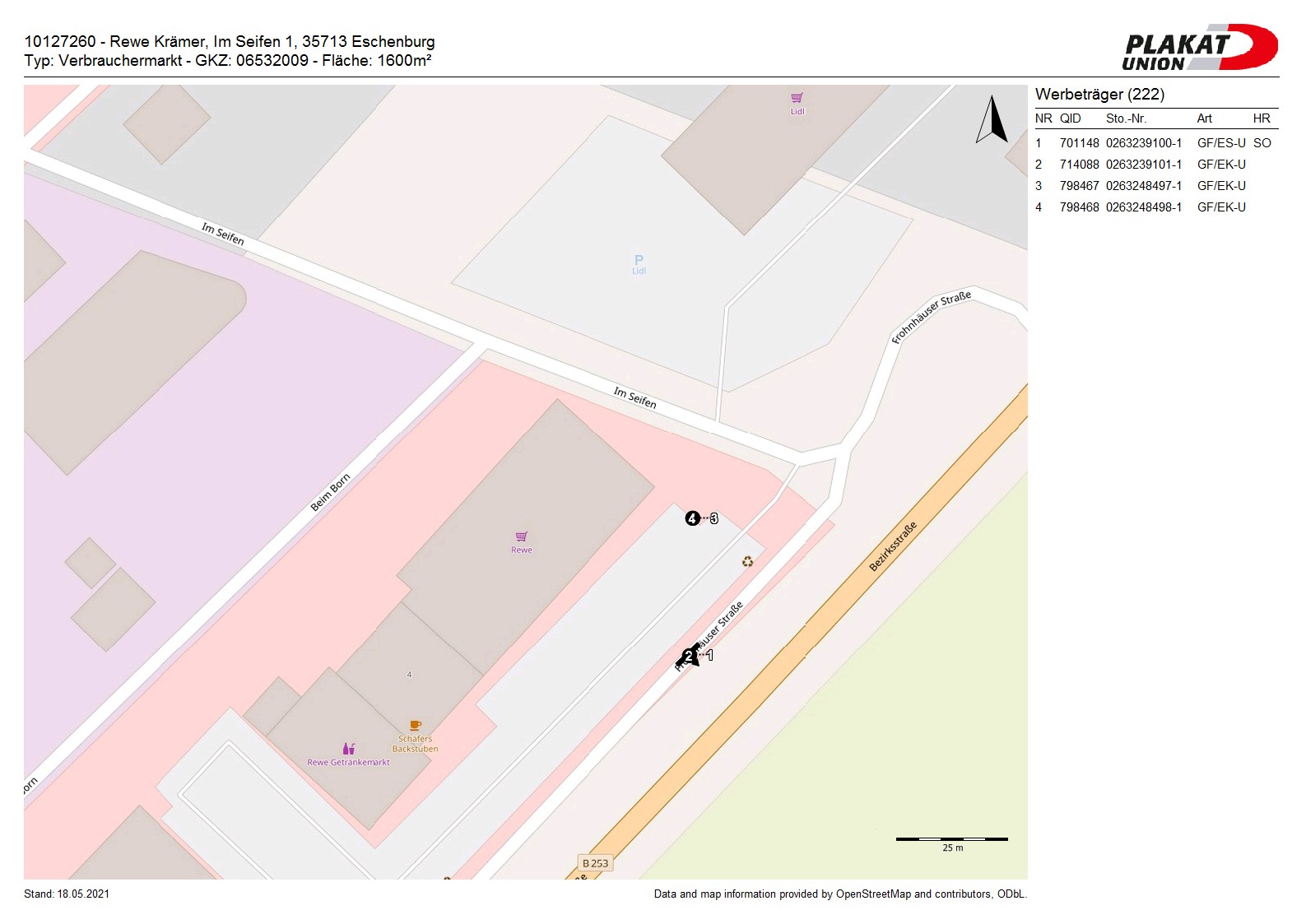Click the B 253 road shield
Viewport: 1306px width, 924px height.
coord(595,863)
